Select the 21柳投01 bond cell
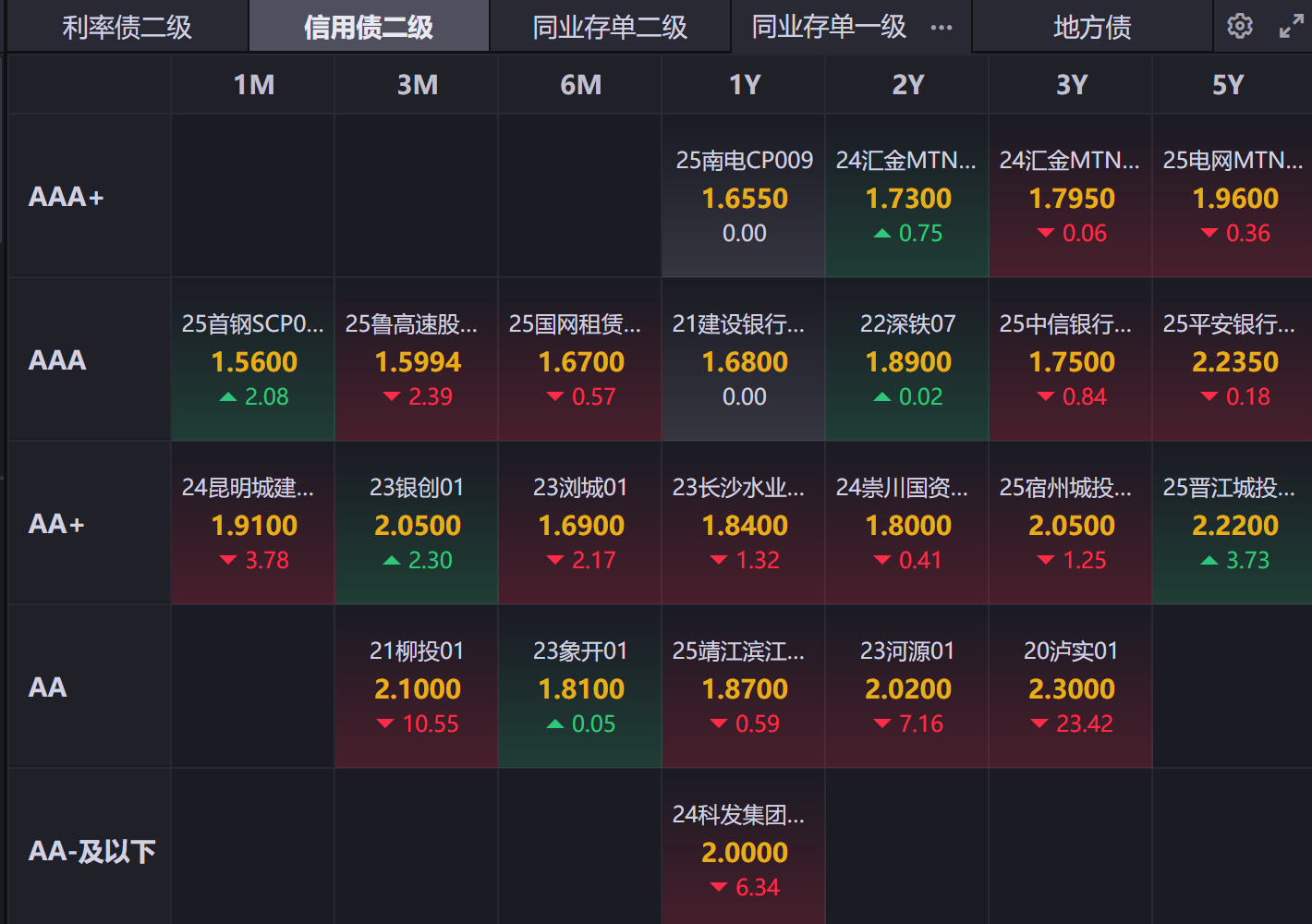The height and width of the screenshot is (924, 1312). 417,687
